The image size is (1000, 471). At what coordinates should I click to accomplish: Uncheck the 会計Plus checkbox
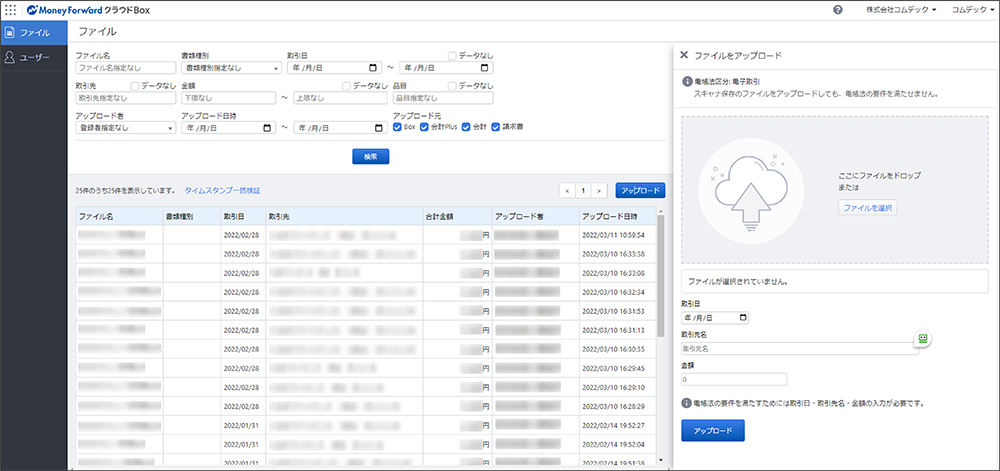[x=424, y=127]
